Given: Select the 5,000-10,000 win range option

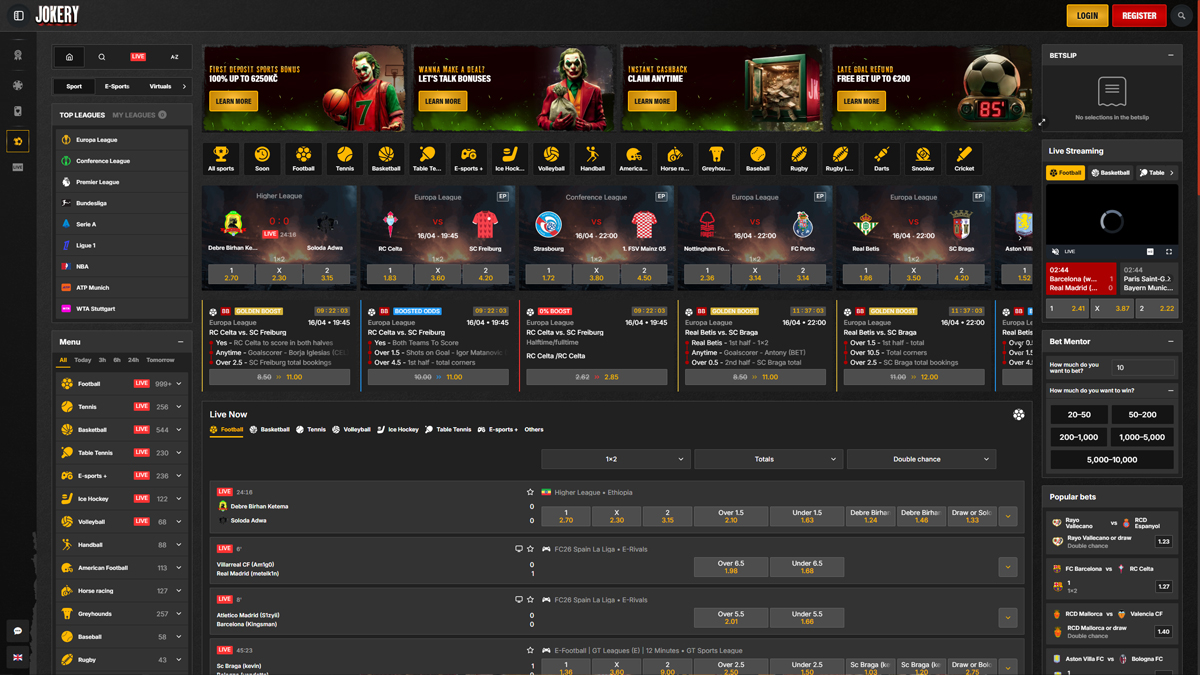Looking at the screenshot, I should tap(1111, 460).
